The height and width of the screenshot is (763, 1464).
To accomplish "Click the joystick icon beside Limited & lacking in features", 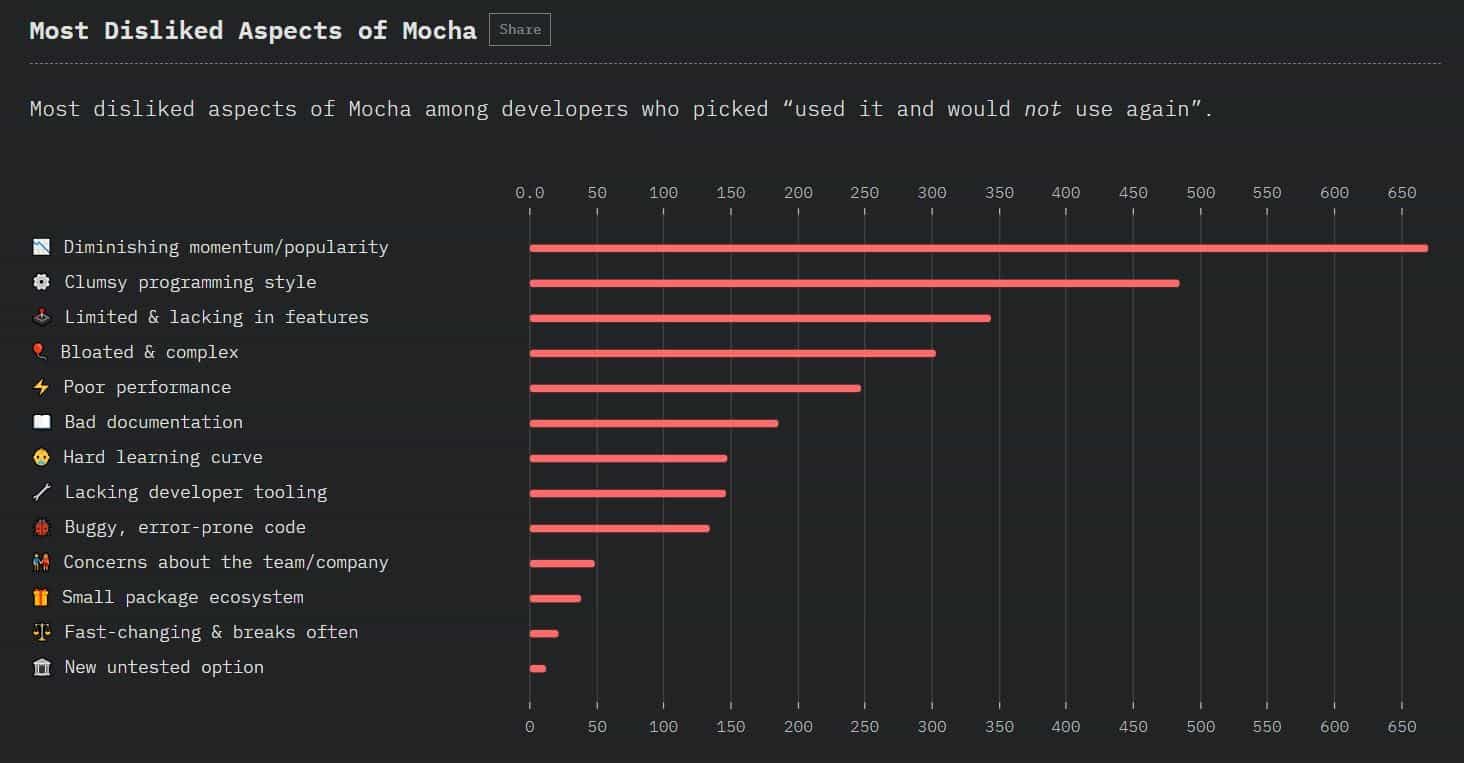I will pos(41,317).
